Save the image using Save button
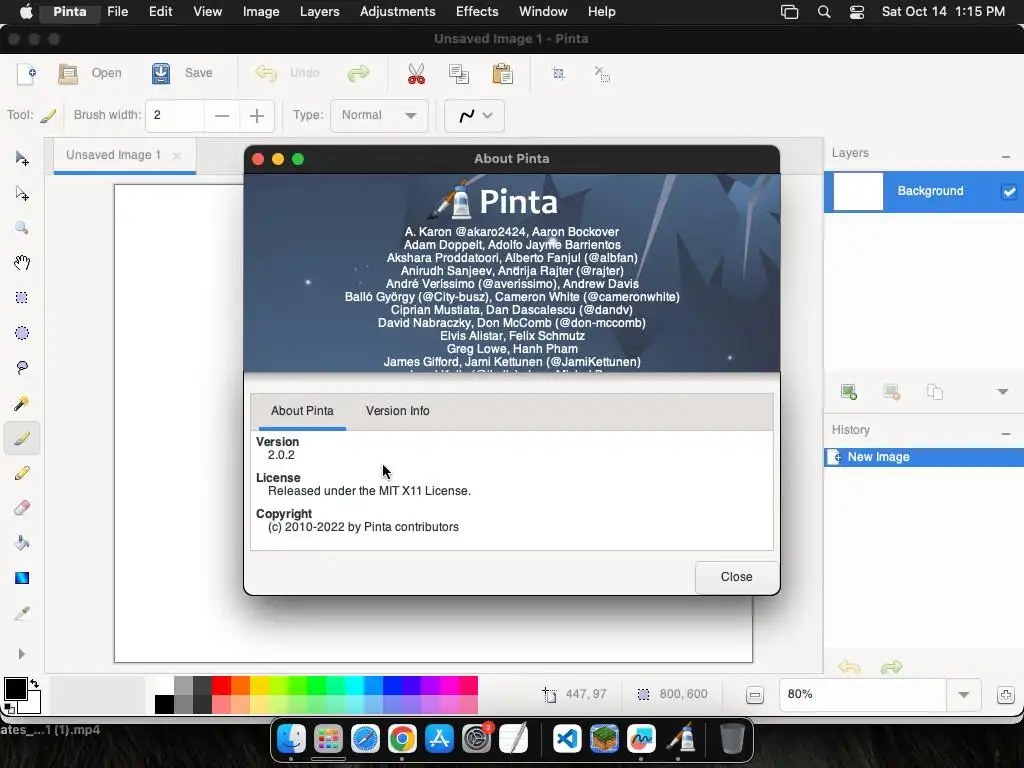 pyautogui.click(x=182, y=73)
